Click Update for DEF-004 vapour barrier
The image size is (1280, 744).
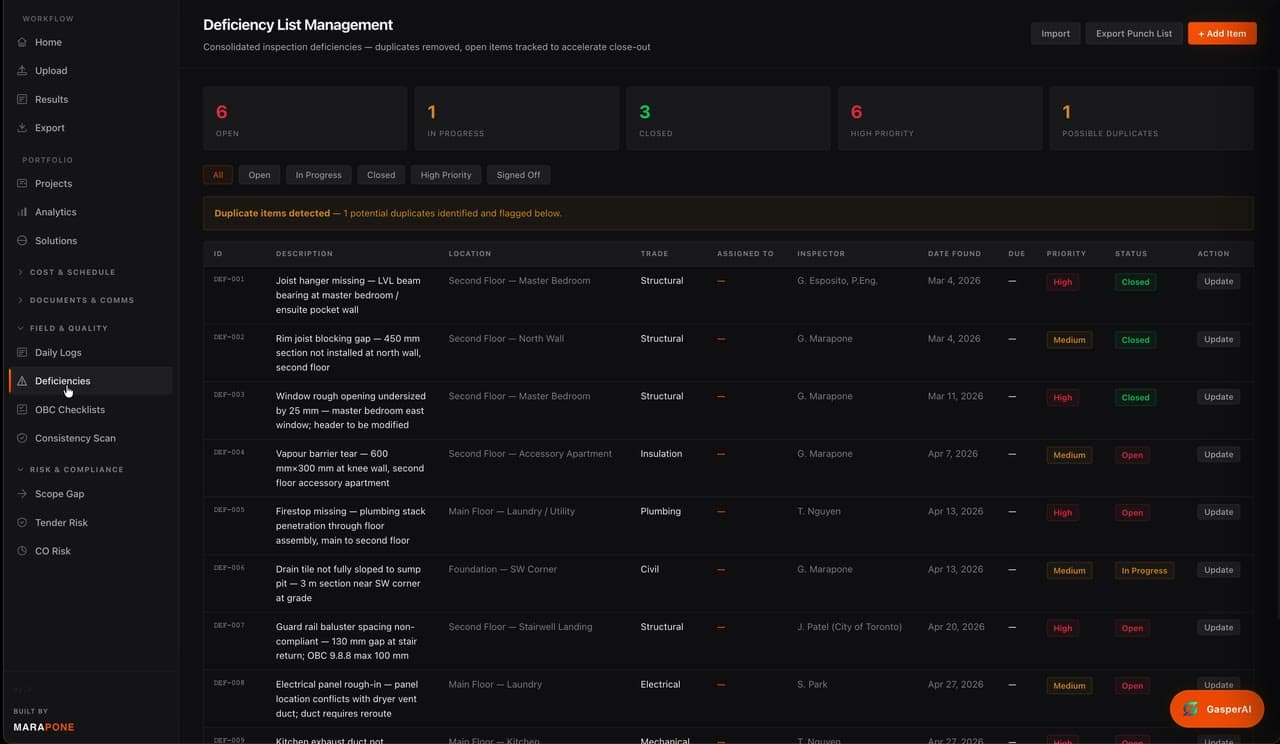click(x=1218, y=455)
